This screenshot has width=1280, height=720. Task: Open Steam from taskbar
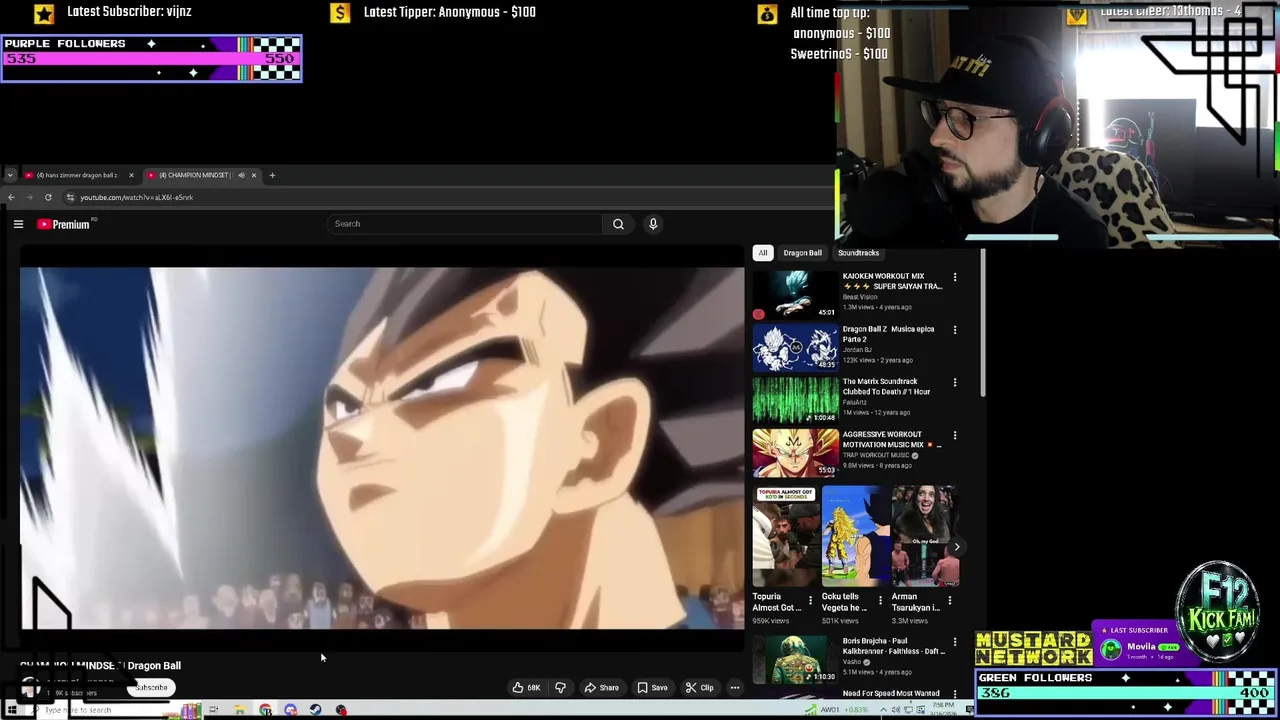tap(315, 710)
